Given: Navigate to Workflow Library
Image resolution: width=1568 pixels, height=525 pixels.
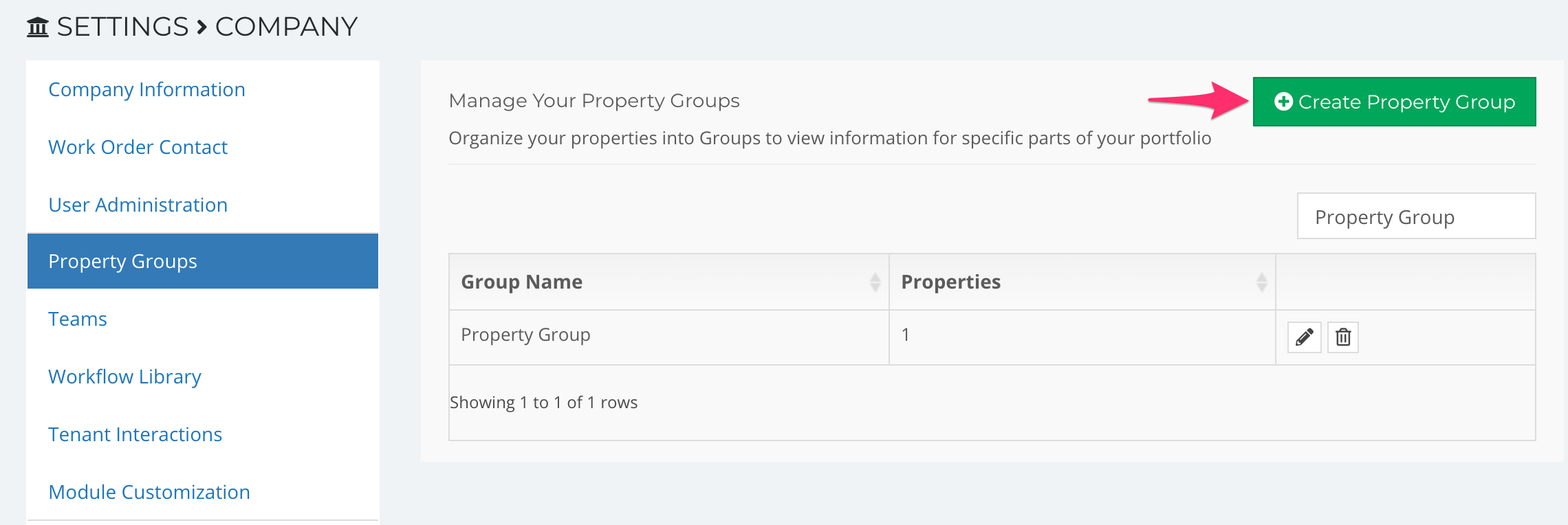Looking at the screenshot, I should tap(124, 377).
